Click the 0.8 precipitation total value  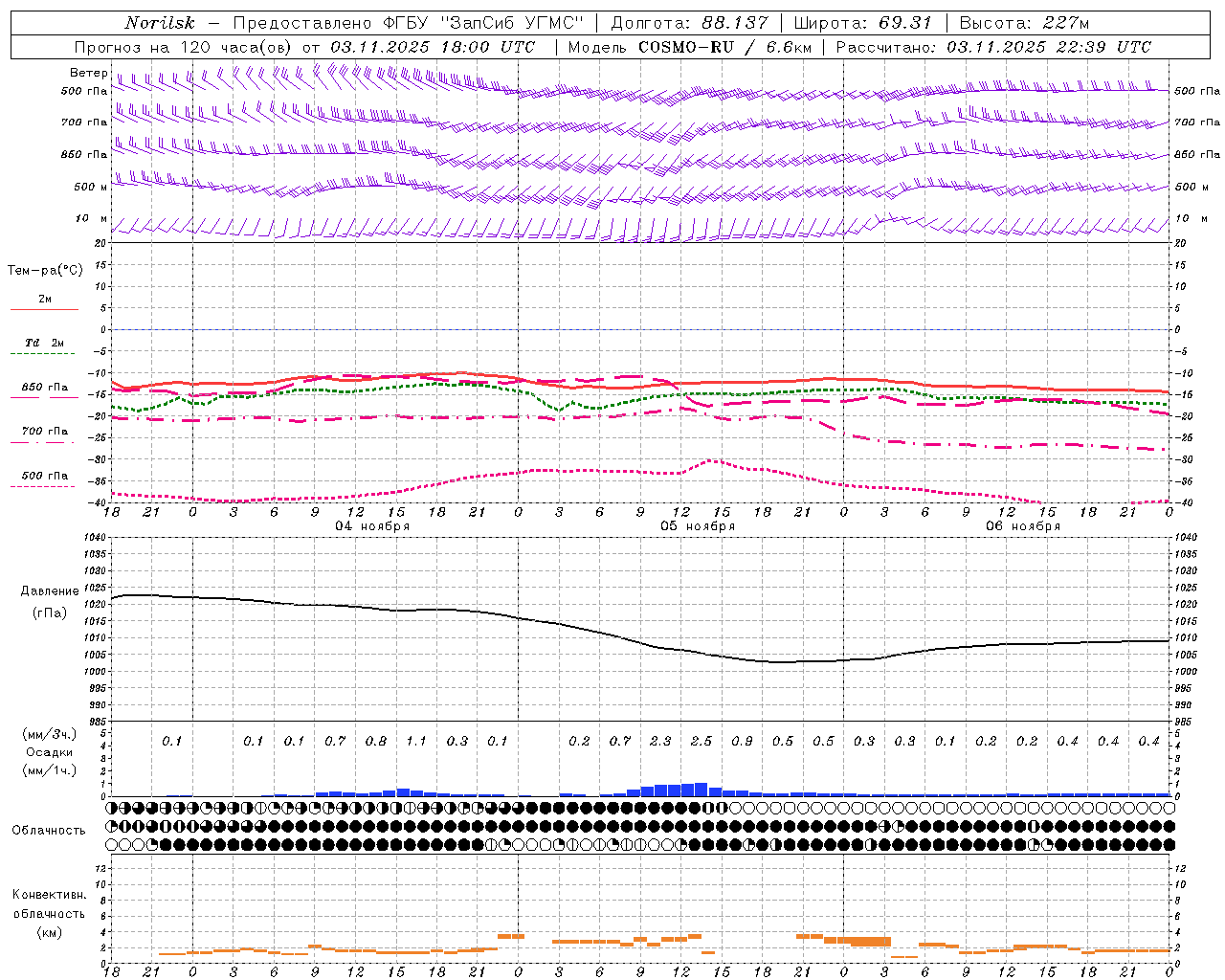pos(376,742)
